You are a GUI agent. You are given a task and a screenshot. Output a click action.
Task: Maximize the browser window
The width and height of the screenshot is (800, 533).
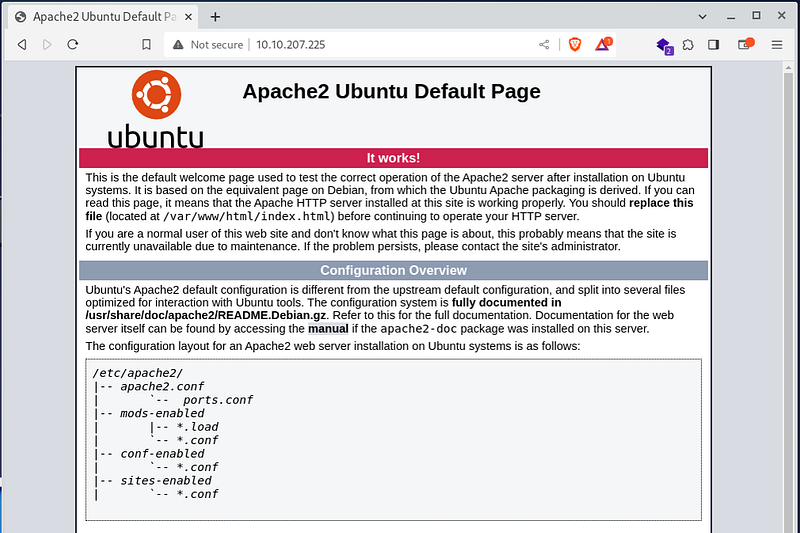click(757, 16)
